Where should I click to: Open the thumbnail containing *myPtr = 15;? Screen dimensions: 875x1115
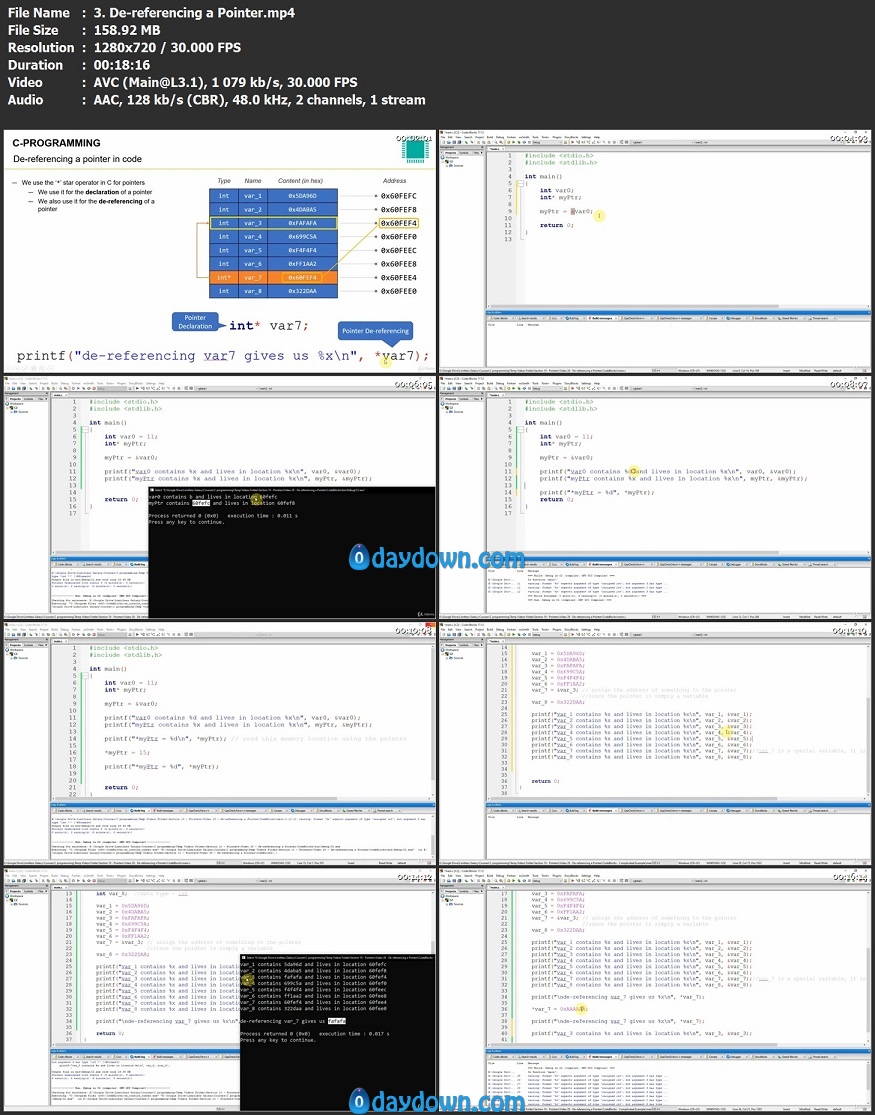[x=220, y=743]
